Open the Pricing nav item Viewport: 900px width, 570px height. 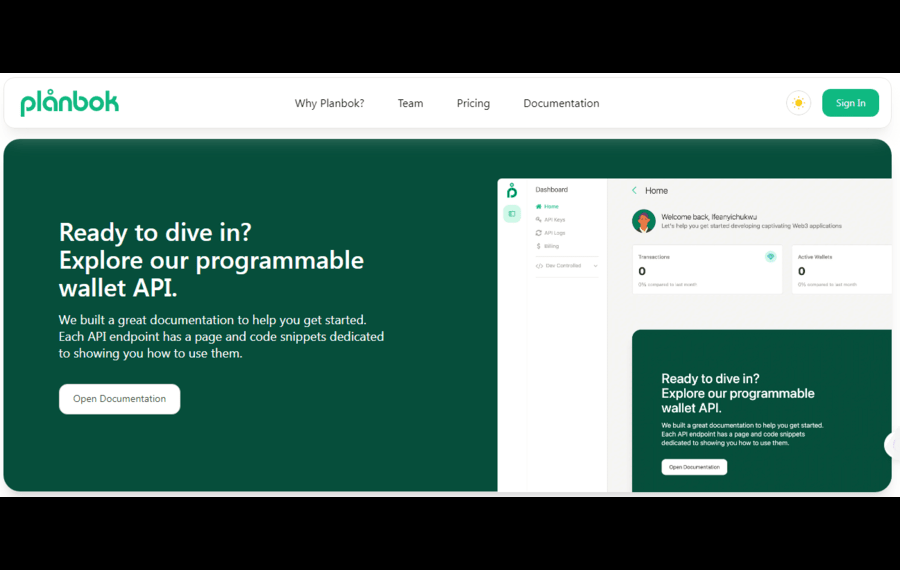pyautogui.click(x=473, y=103)
